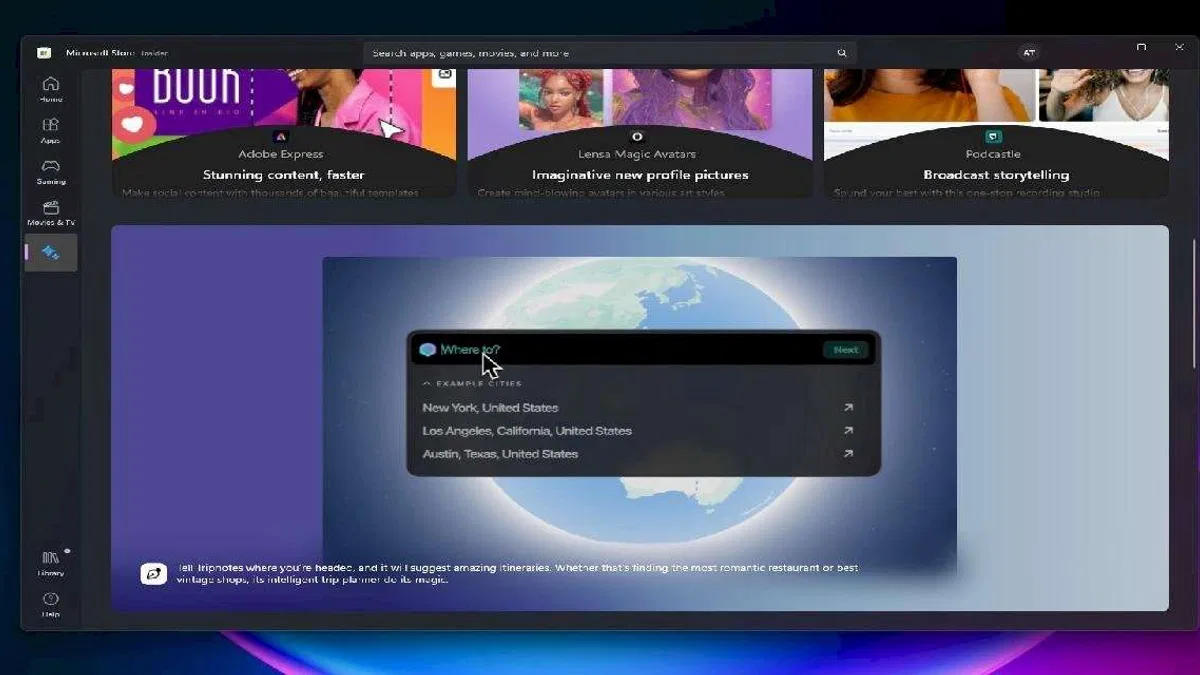
Task: Click the Adobe Express app icon
Action: click(x=280, y=137)
